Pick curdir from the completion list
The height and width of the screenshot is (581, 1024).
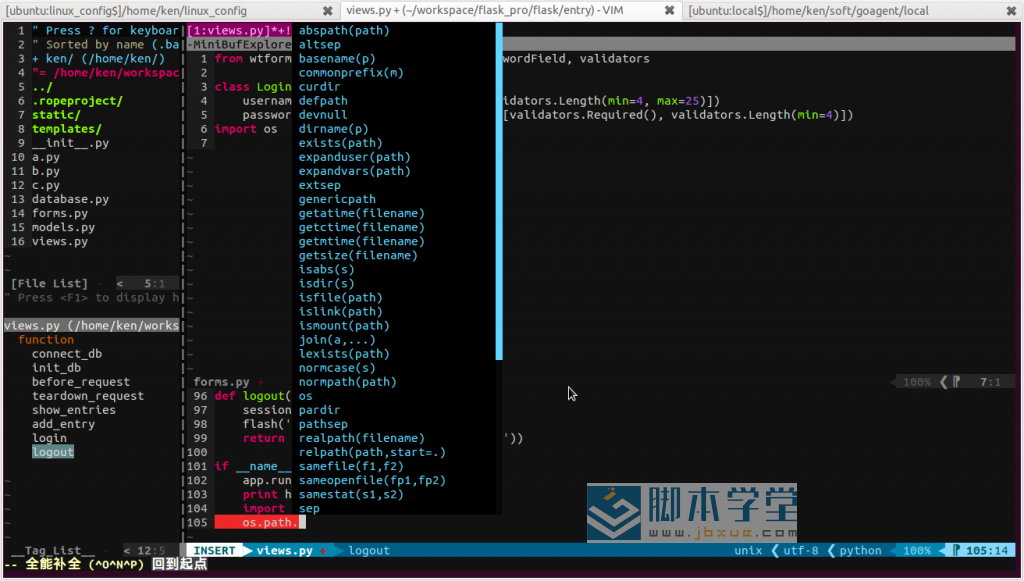click(x=319, y=86)
